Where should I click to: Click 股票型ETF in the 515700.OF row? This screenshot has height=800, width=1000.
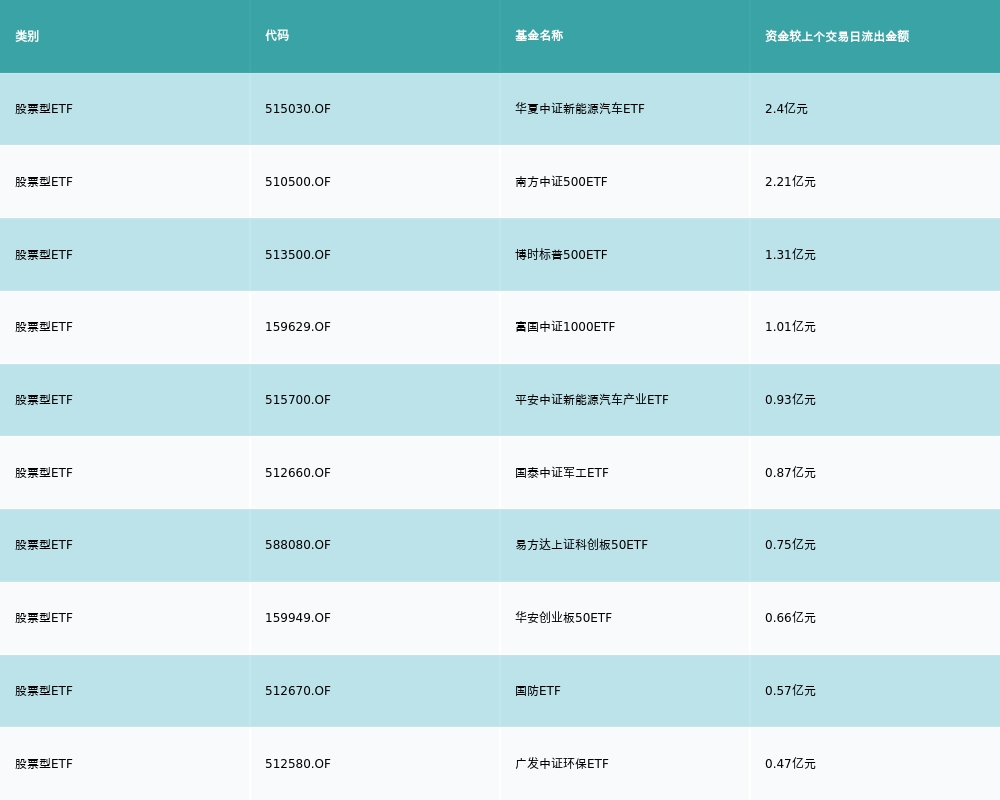pos(44,400)
